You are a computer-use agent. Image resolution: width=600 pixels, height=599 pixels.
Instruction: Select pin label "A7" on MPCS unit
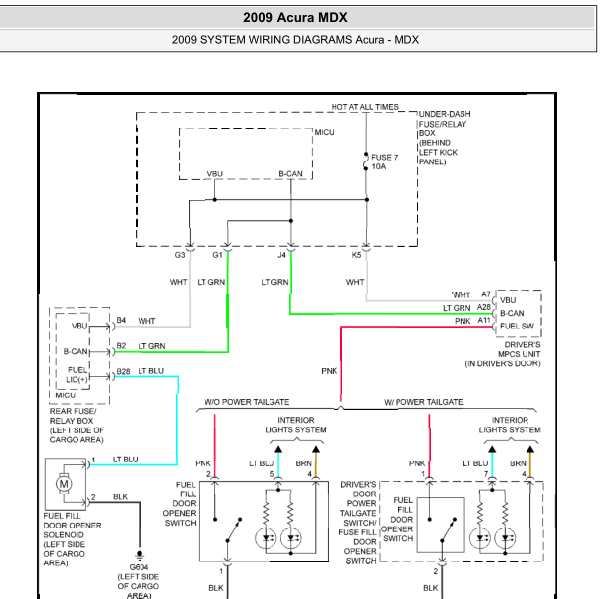(486, 294)
